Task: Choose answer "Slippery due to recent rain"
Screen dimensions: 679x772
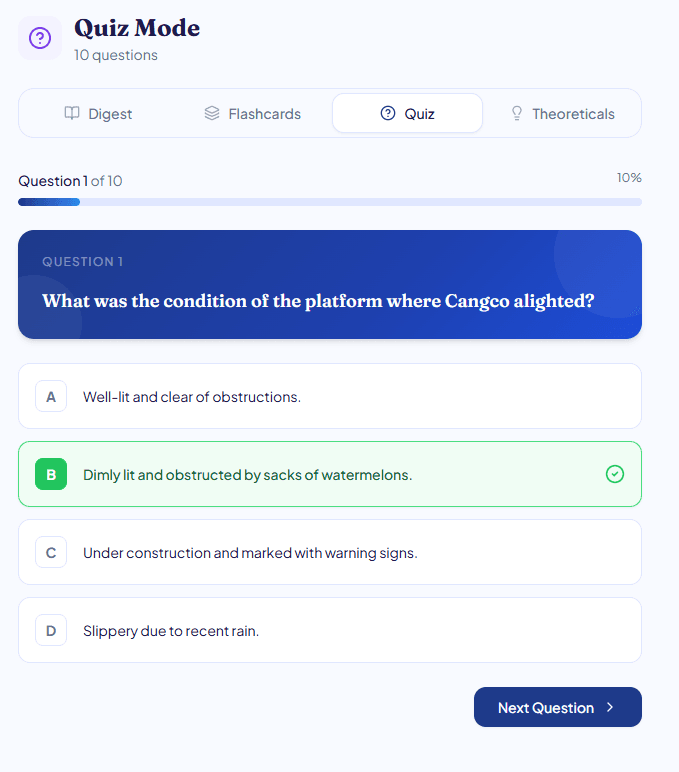Action: click(x=171, y=631)
